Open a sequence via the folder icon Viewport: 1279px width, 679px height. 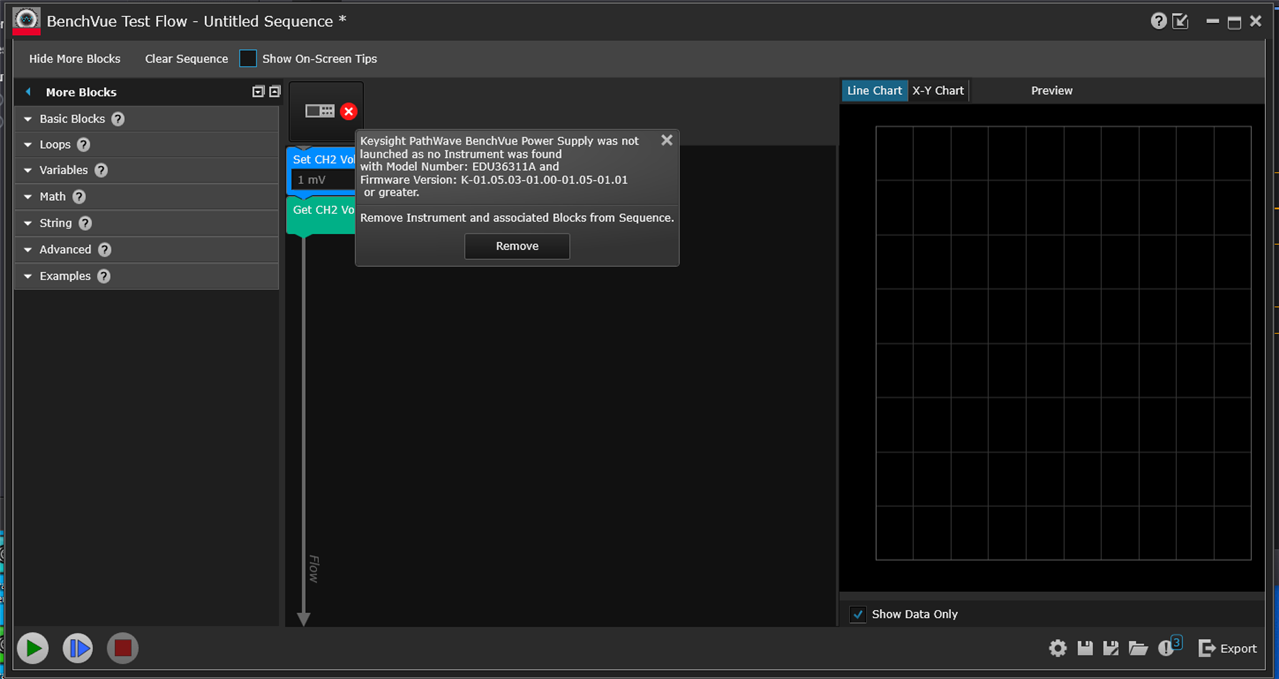pyautogui.click(x=1138, y=648)
